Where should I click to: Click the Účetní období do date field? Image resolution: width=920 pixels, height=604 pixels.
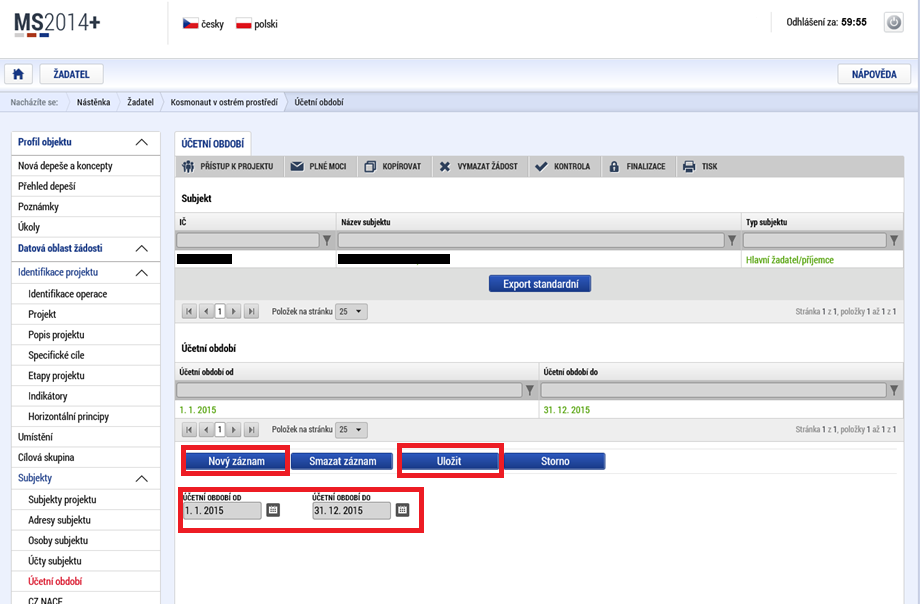(351, 511)
